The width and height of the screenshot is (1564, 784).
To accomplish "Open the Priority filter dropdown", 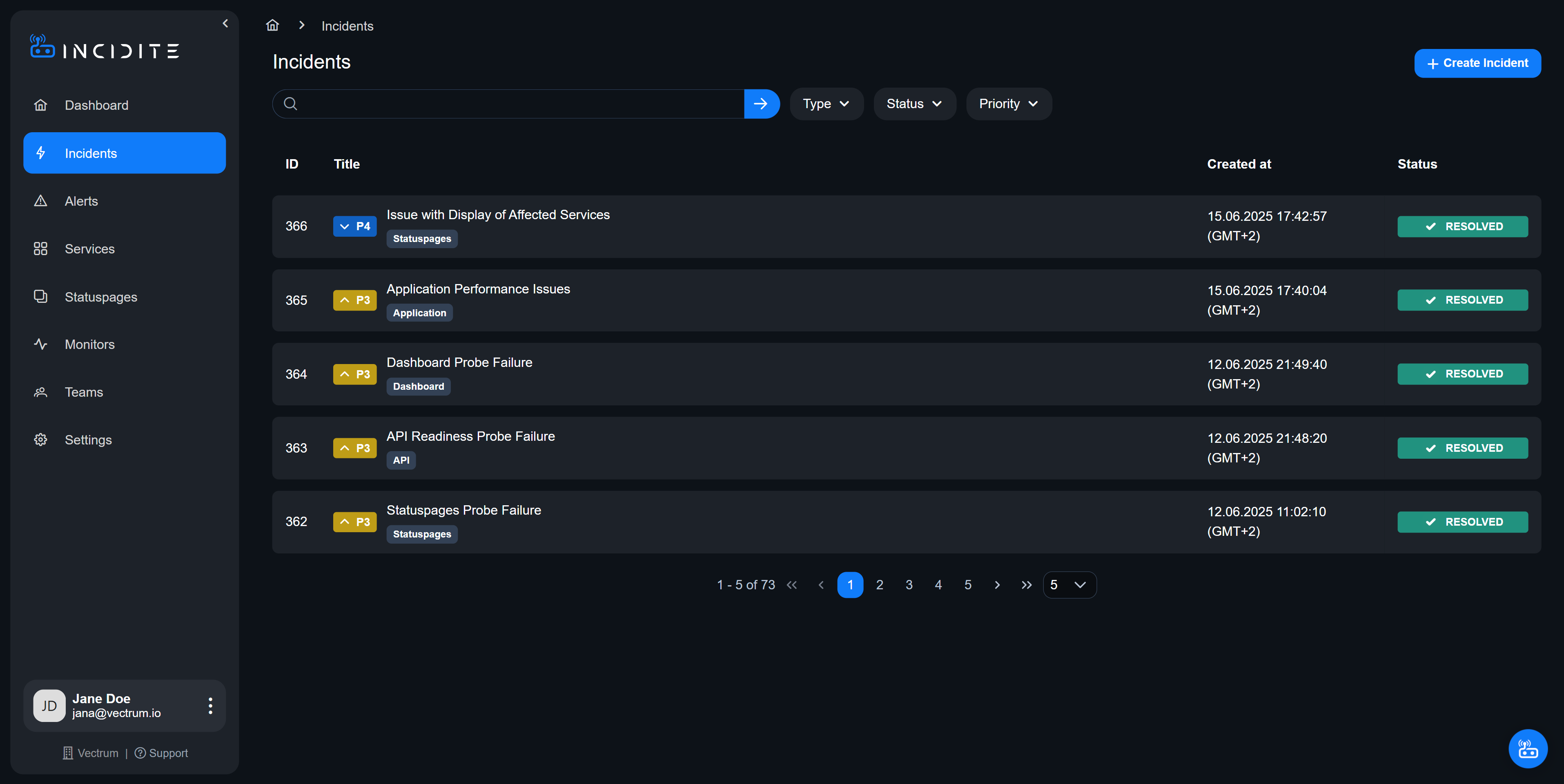I will pos(1008,104).
